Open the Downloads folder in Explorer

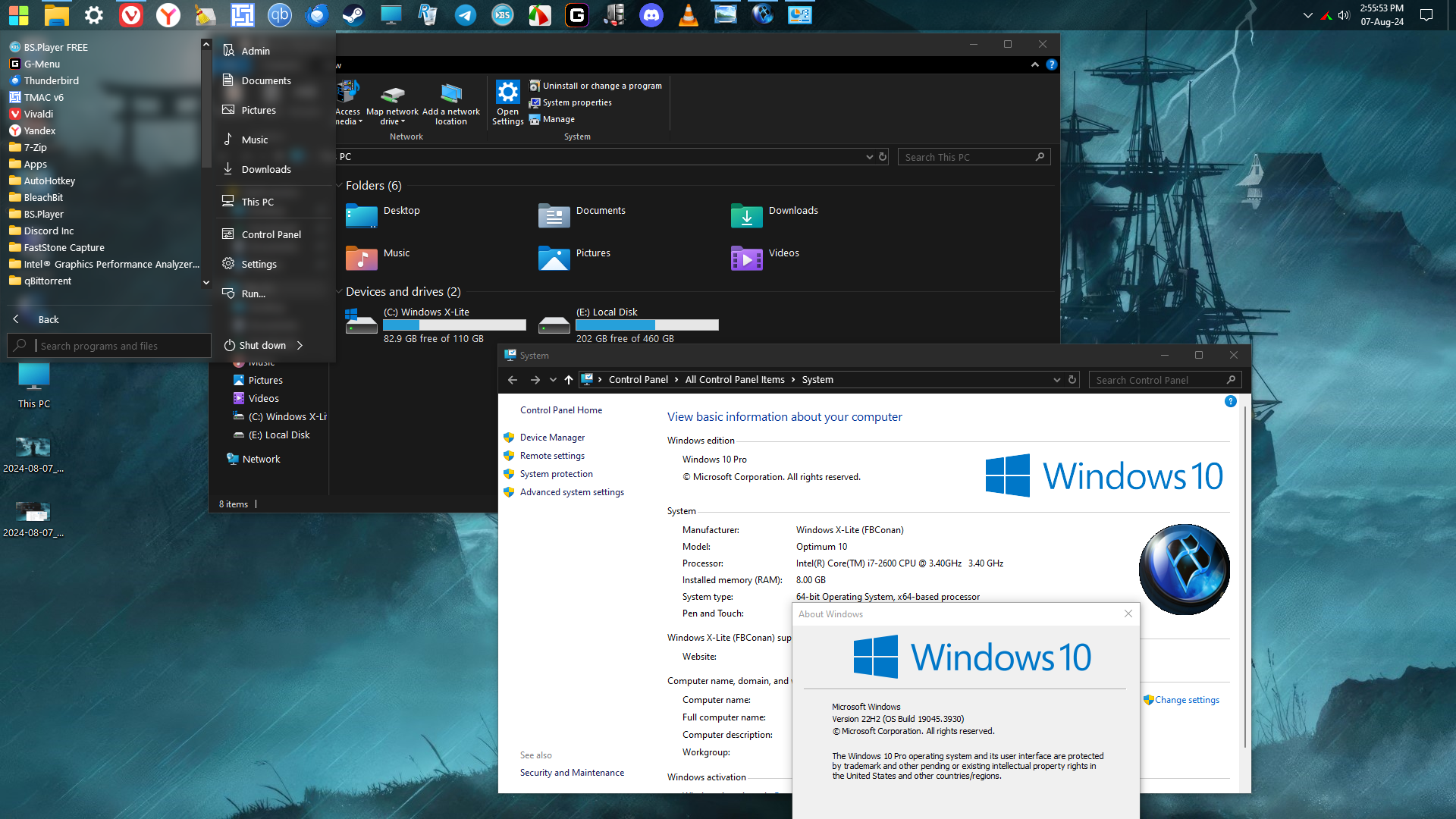coord(774,215)
